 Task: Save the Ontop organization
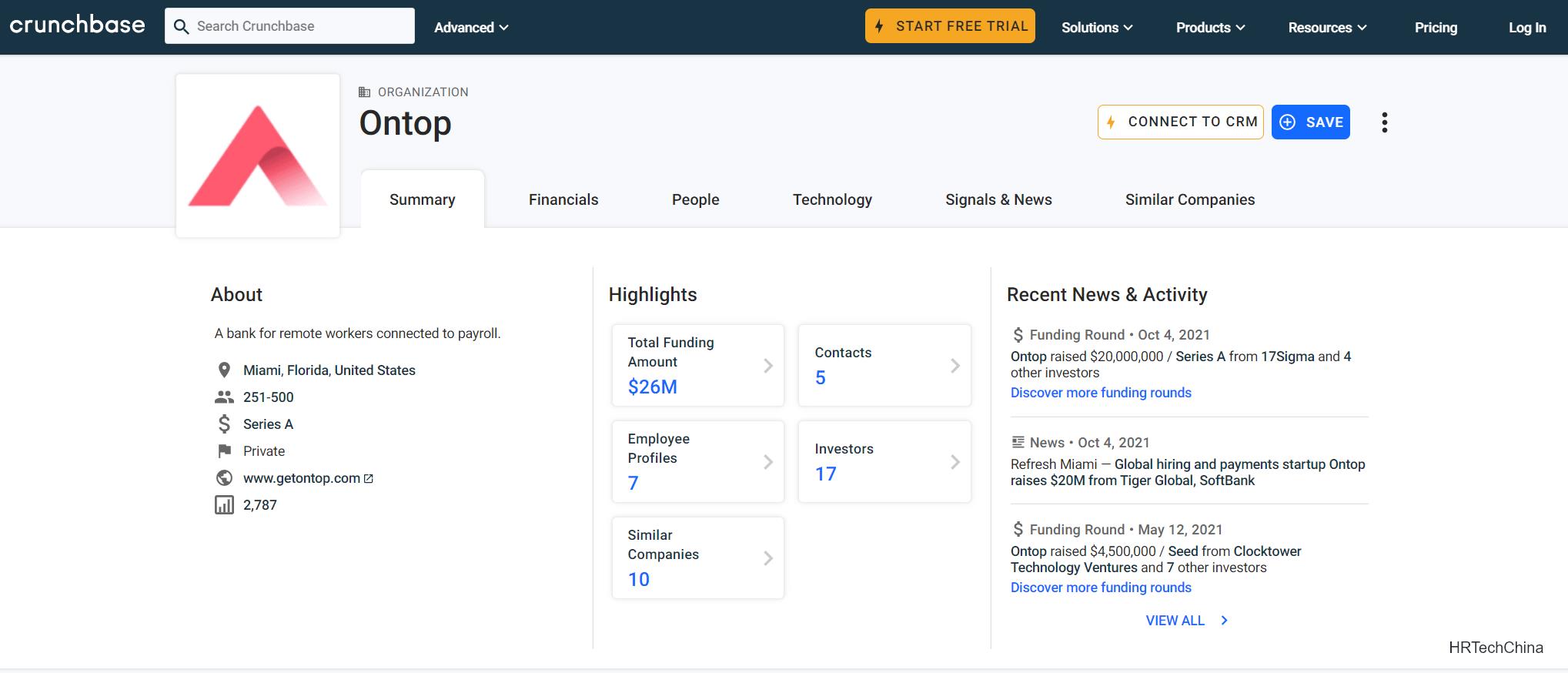(x=1310, y=122)
